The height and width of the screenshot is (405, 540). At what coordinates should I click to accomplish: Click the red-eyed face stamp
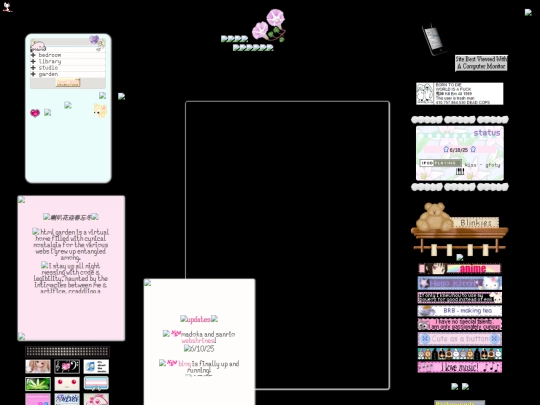67,384
